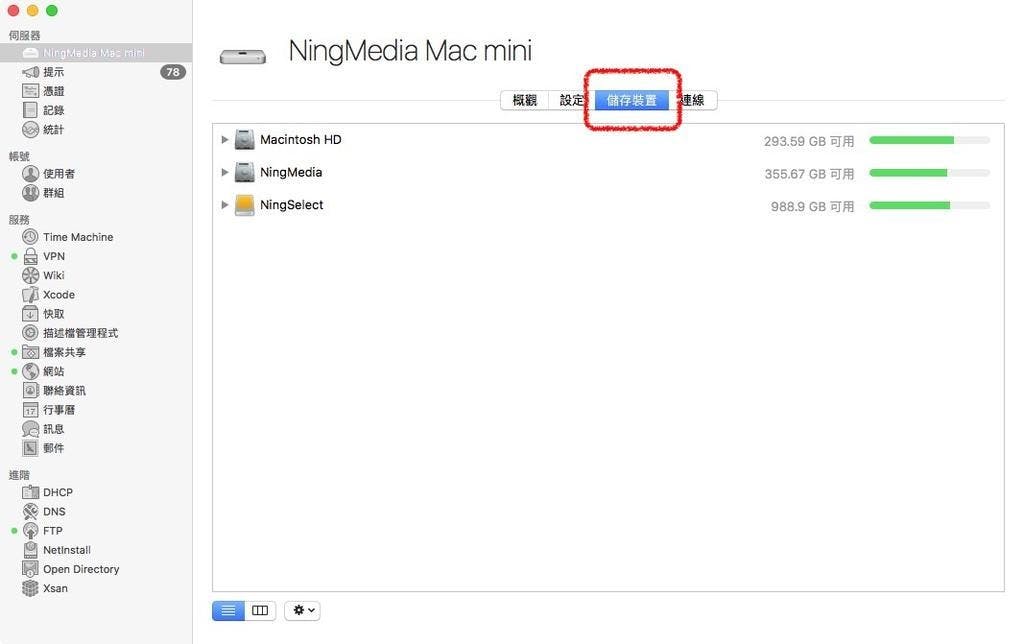Viewport: 1024px width, 644px height.
Task: Open the 訊息 messages icon
Action: point(31,428)
